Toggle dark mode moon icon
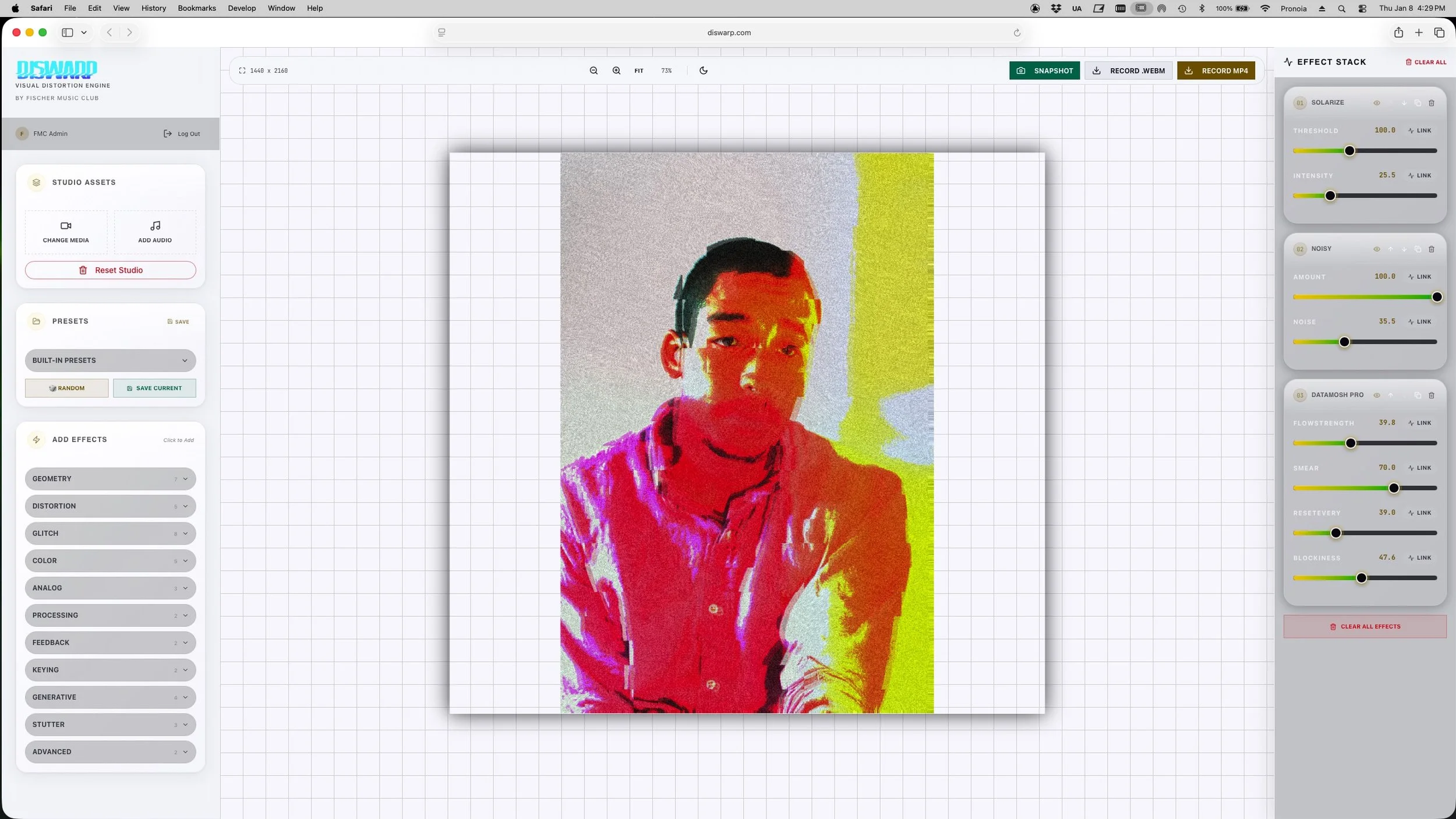 tap(704, 70)
